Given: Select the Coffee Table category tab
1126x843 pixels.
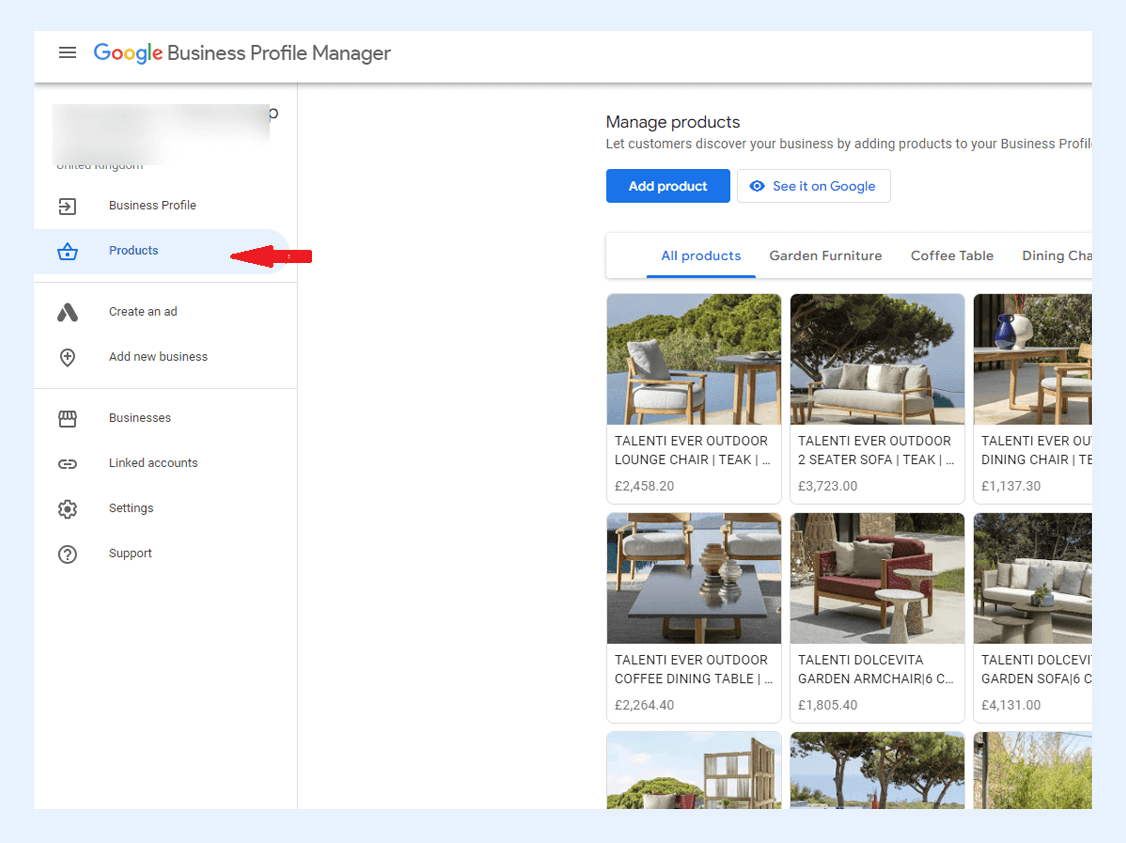Looking at the screenshot, I should point(951,256).
